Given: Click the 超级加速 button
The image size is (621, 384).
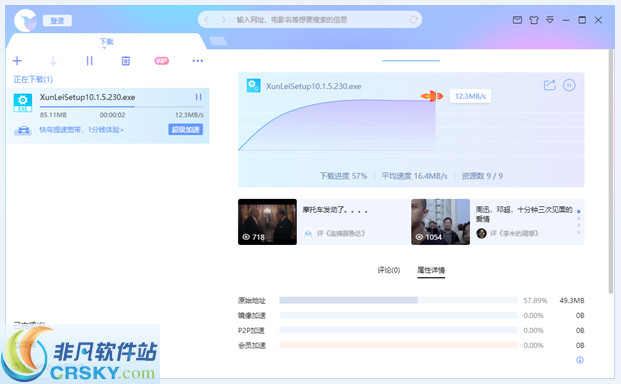Looking at the screenshot, I should click(x=186, y=129).
